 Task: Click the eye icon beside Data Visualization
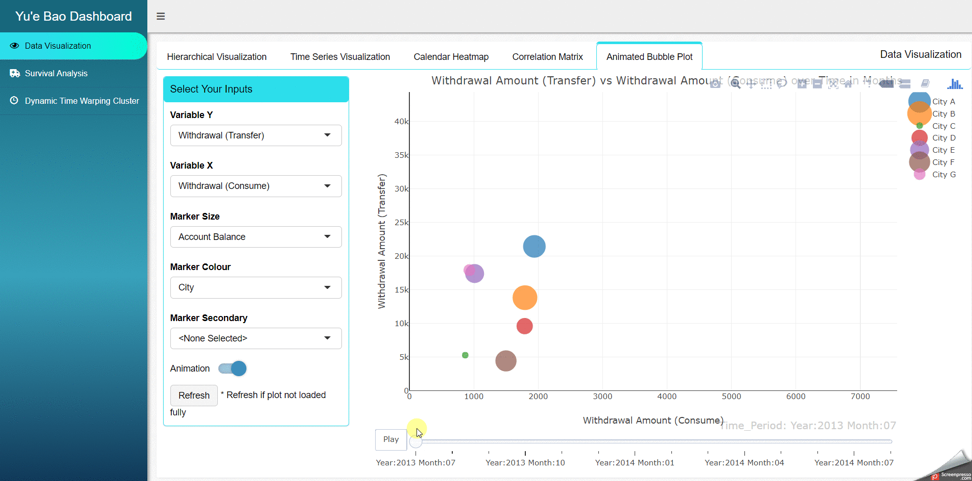[14, 46]
